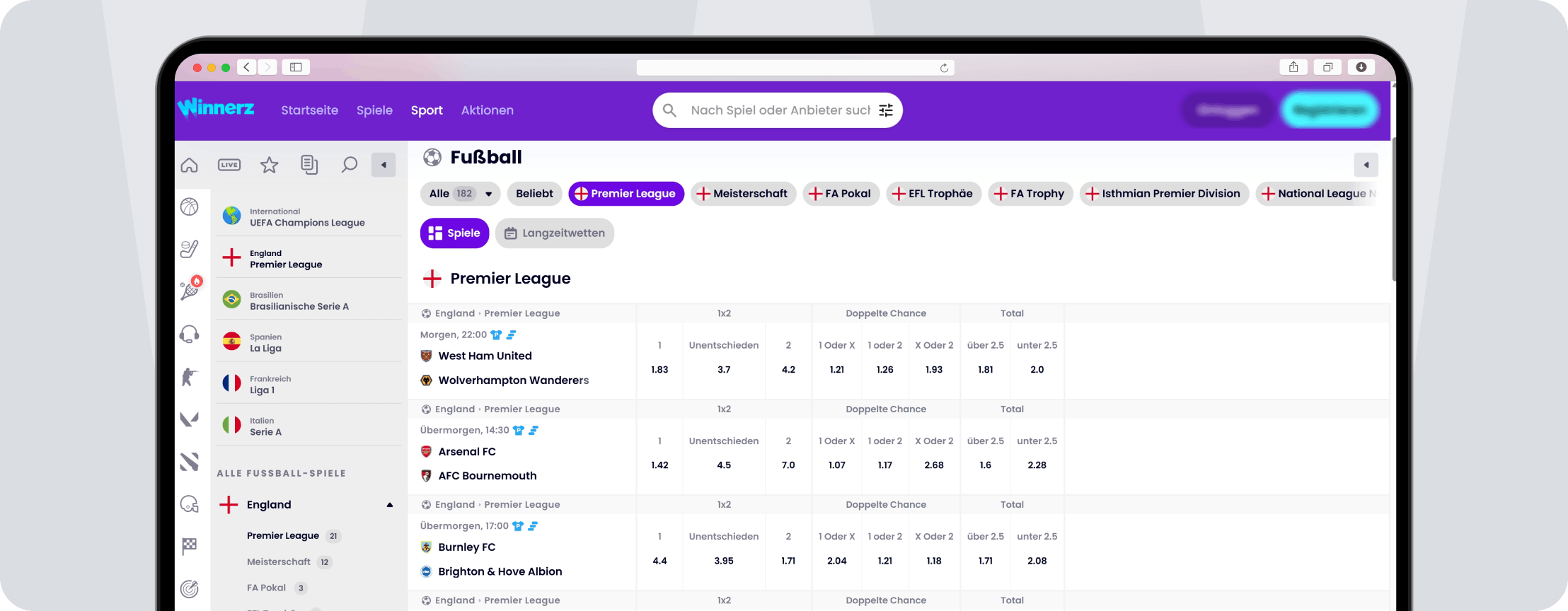Select the EFL Trophäe filter chip
This screenshot has width=1568, height=611.
pyautogui.click(x=933, y=194)
